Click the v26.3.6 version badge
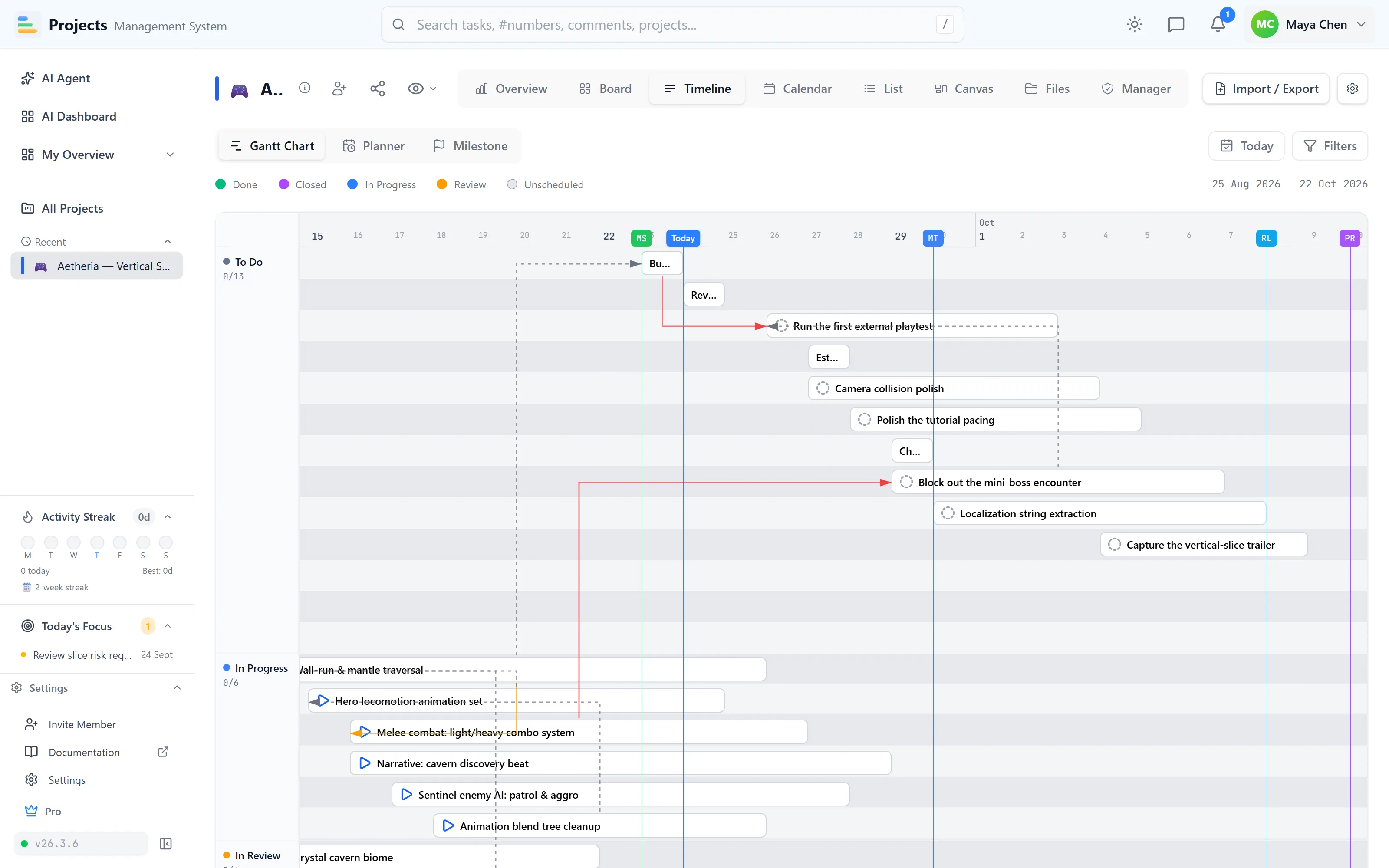 [x=81, y=843]
